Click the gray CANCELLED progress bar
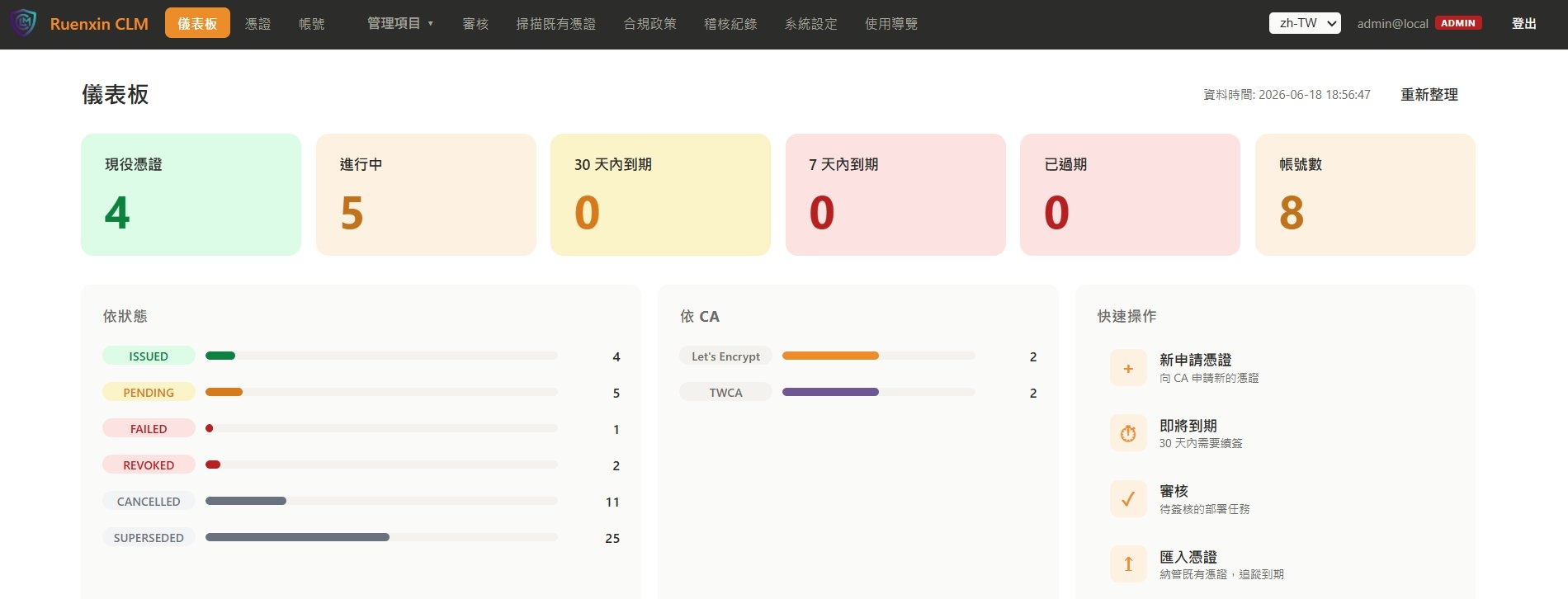This screenshot has height=599, width=1568. pyautogui.click(x=246, y=501)
